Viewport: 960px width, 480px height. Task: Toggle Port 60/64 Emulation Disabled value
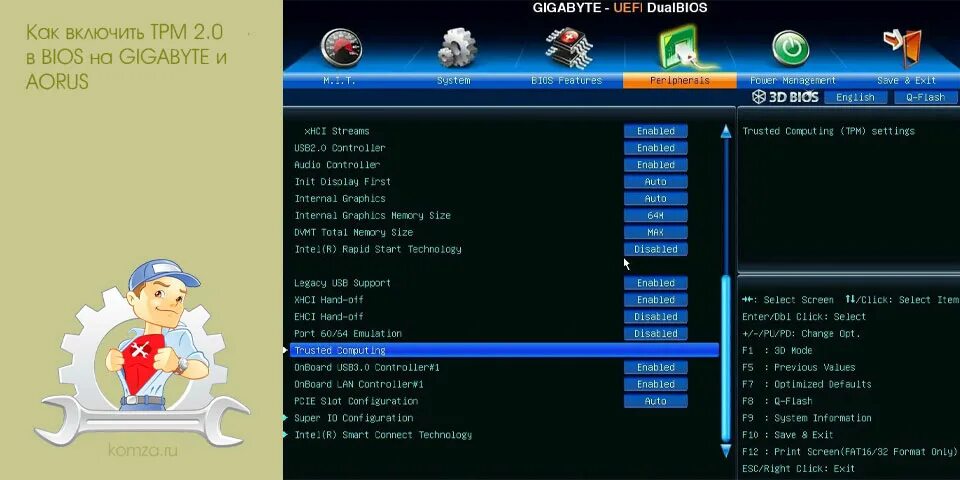click(x=656, y=334)
